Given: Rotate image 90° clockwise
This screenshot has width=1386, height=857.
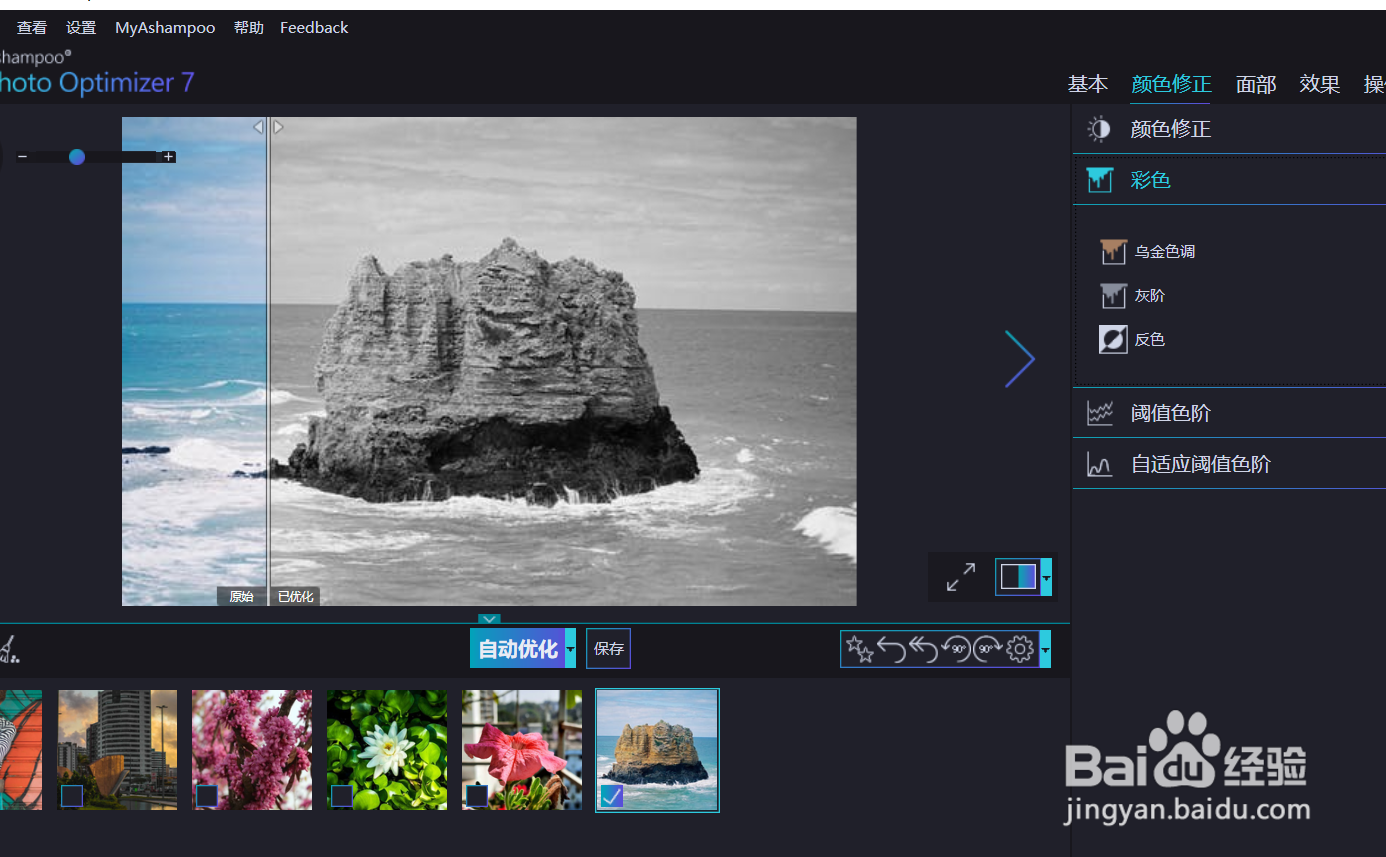Looking at the screenshot, I should click(988, 650).
